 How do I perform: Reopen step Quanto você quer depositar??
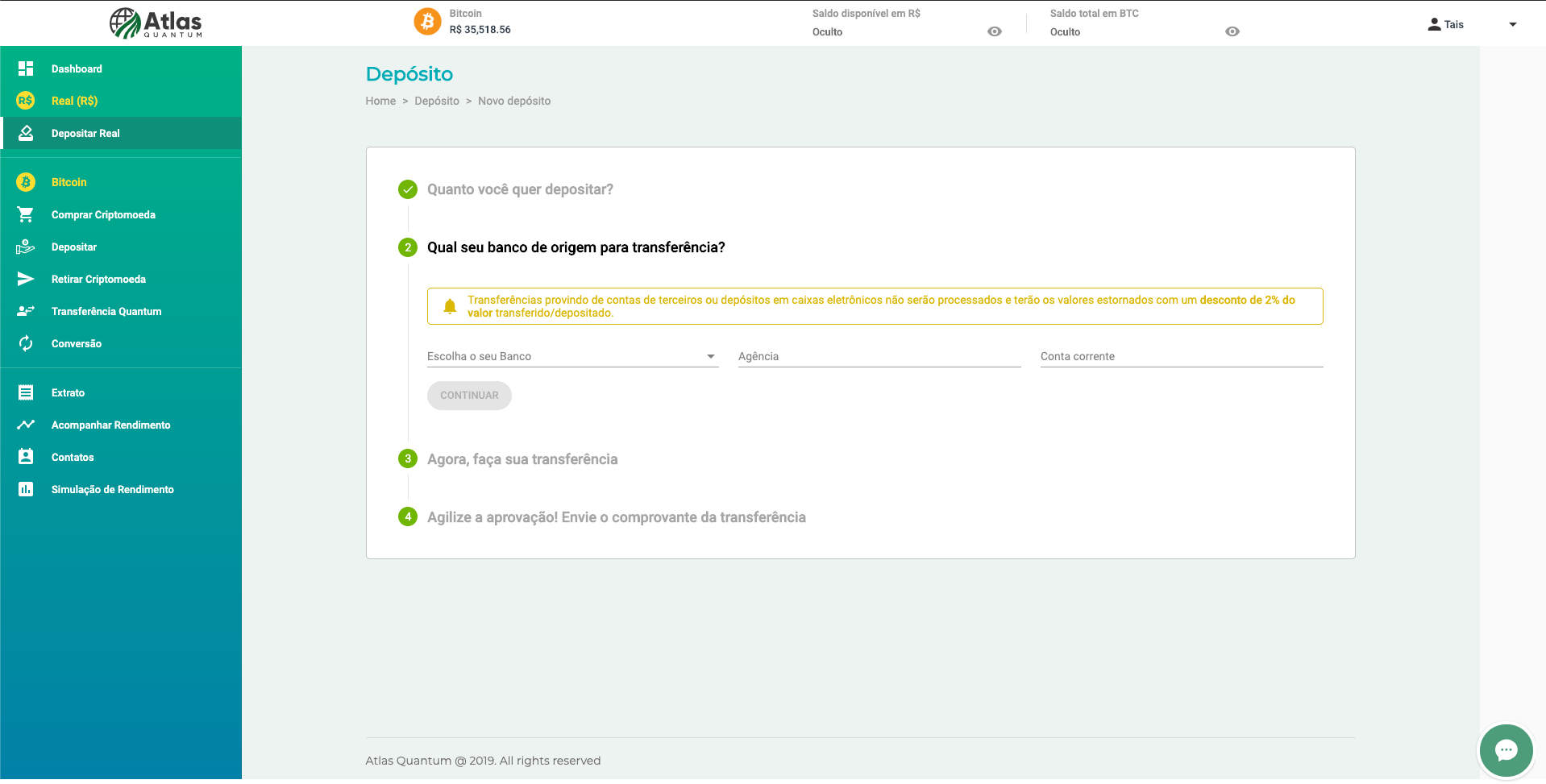(520, 189)
